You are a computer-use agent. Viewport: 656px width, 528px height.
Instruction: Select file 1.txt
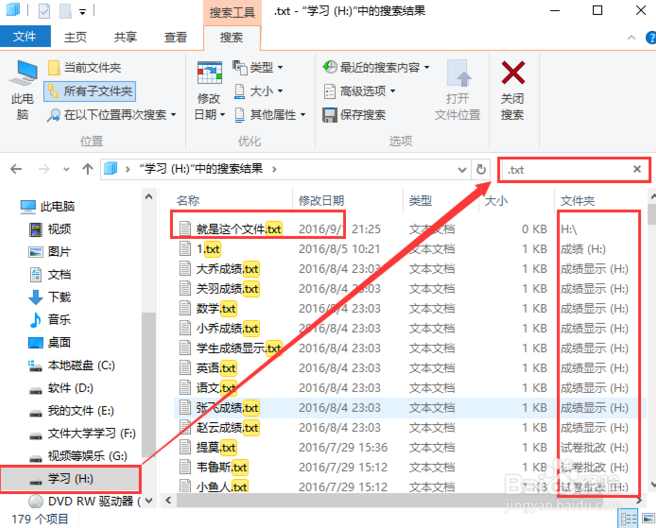click(x=208, y=249)
